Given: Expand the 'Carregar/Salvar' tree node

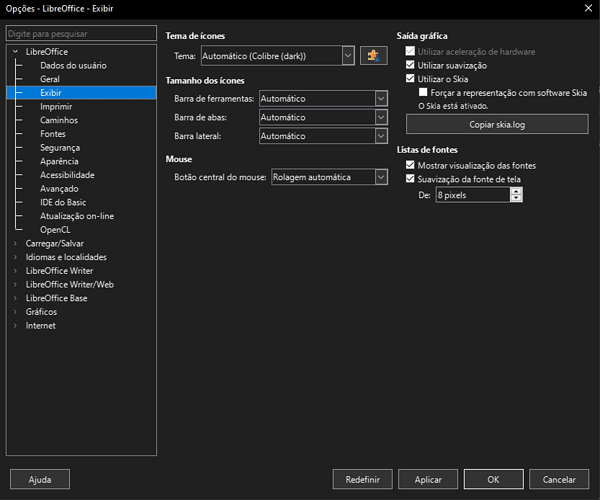Looking at the screenshot, I should click(15, 243).
